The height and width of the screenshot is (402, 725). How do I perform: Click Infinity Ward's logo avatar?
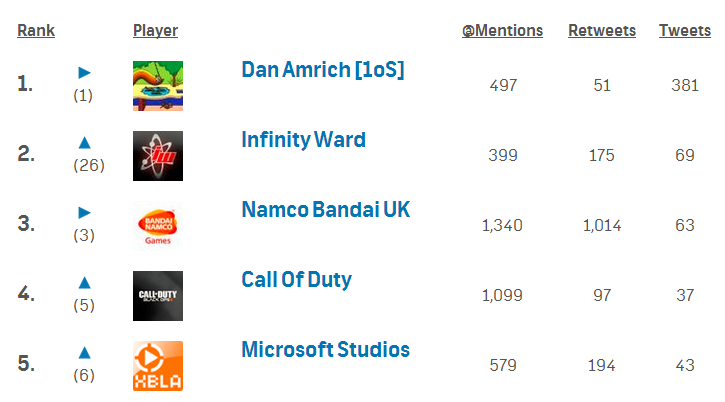click(x=158, y=156)
